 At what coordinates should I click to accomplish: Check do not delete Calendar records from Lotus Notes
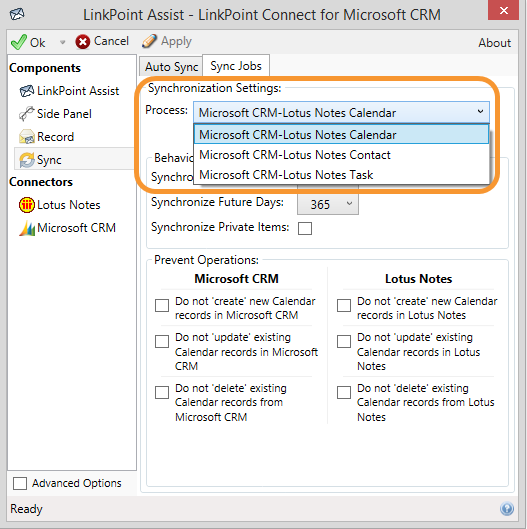point(344,392)
